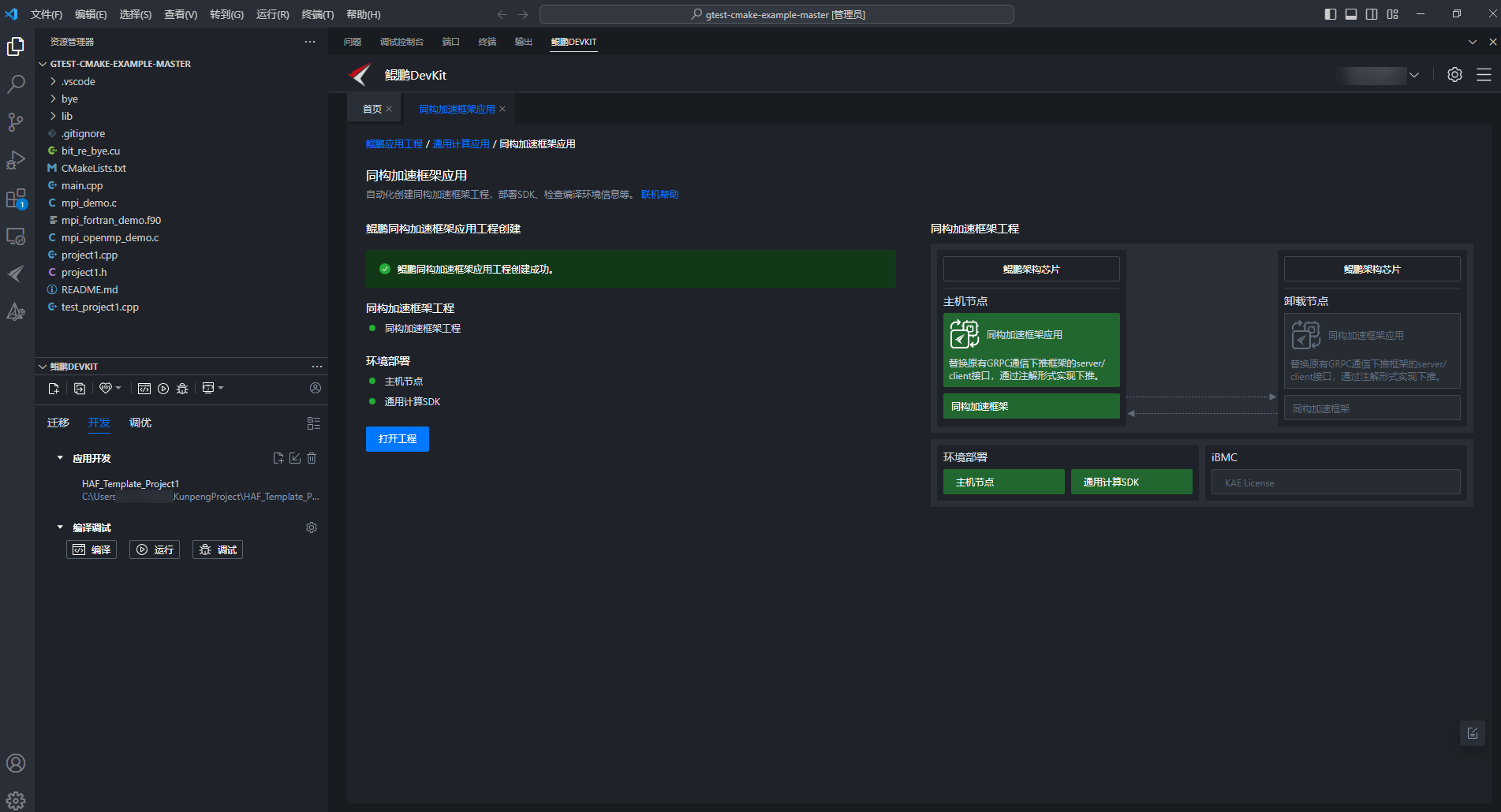Click debug bug icon in DevKit toolbar
1501x812 pixels.
pyautogui.click(x=182, y=388)
